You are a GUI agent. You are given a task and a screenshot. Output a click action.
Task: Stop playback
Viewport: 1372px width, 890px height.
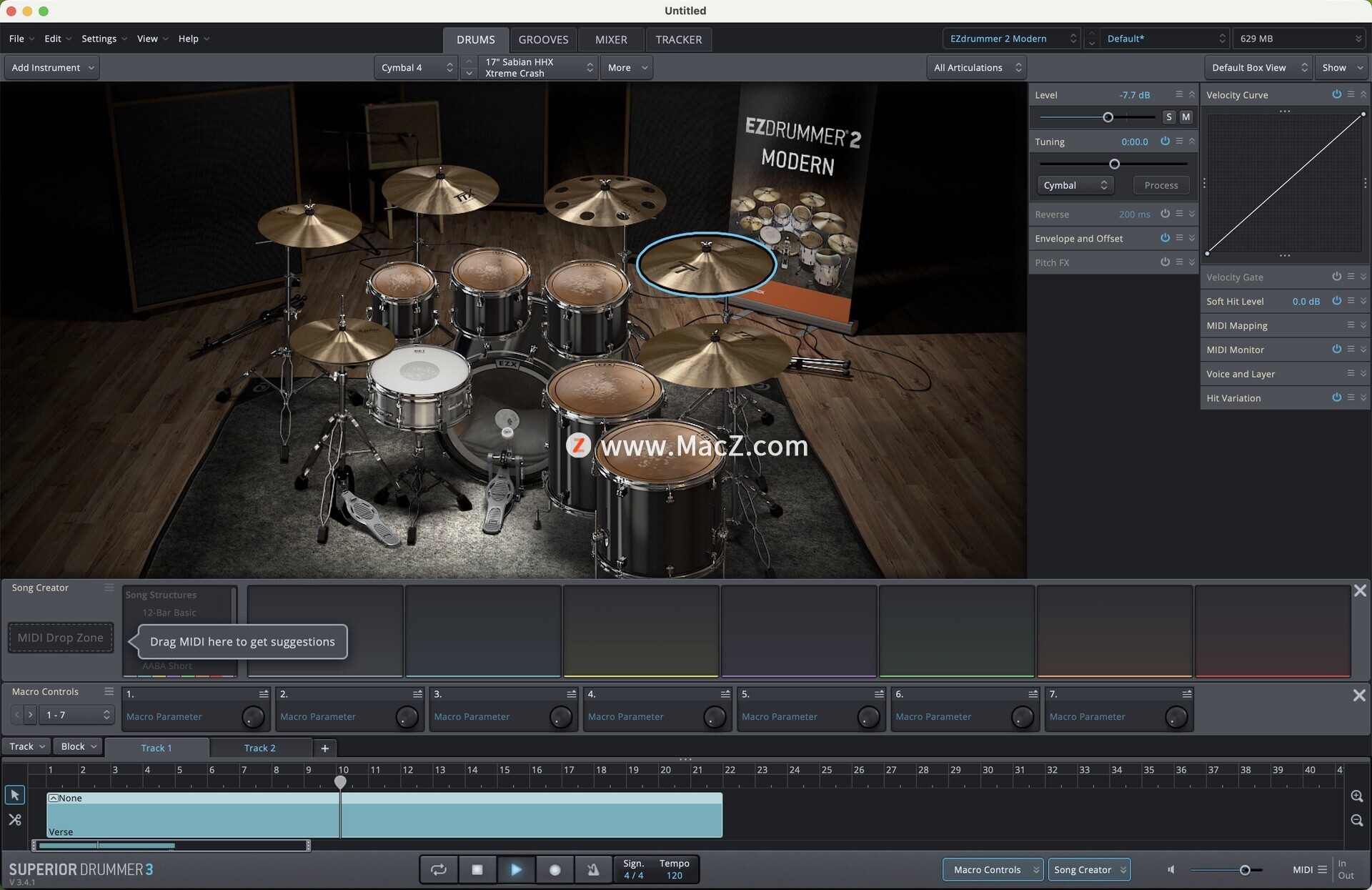pos(477,869)
